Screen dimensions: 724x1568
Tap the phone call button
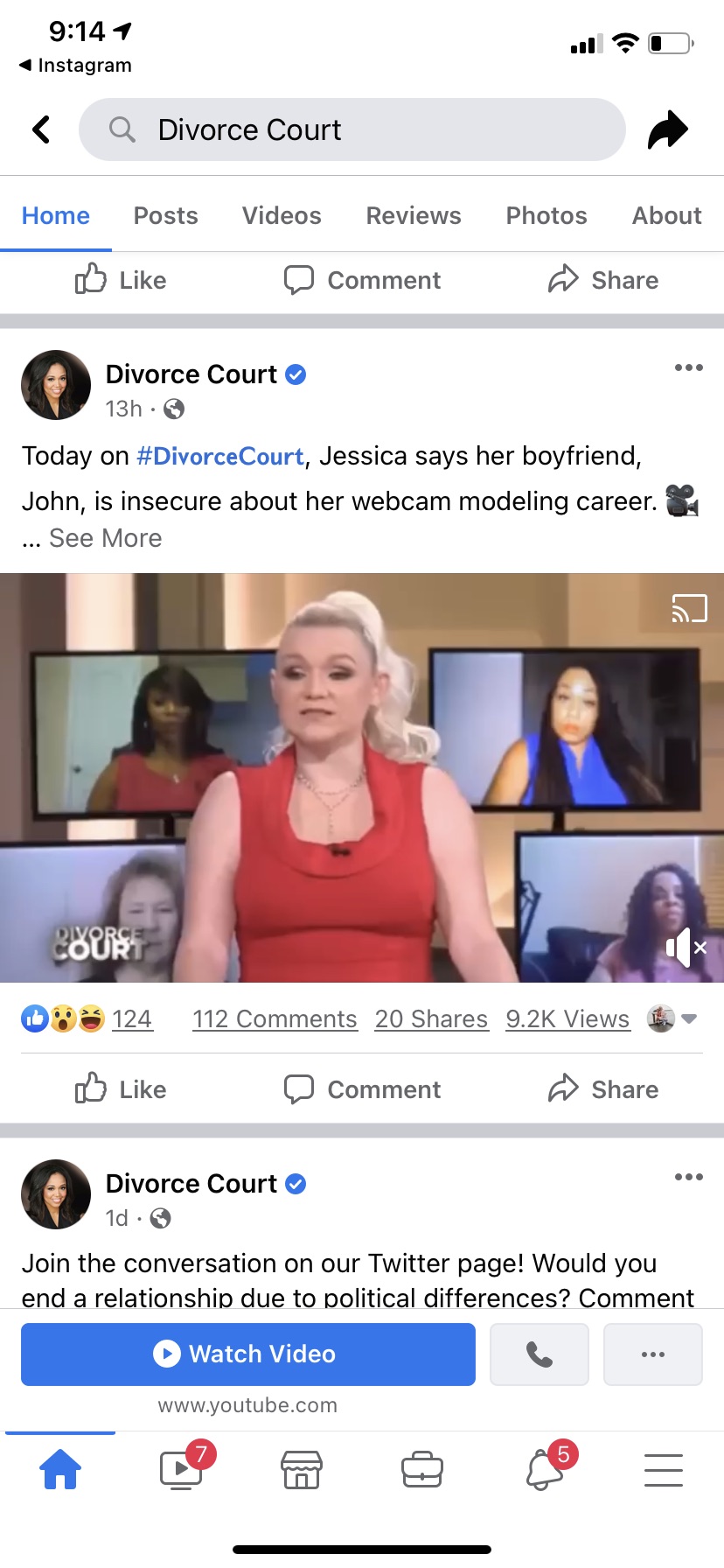coord(540,1354)
